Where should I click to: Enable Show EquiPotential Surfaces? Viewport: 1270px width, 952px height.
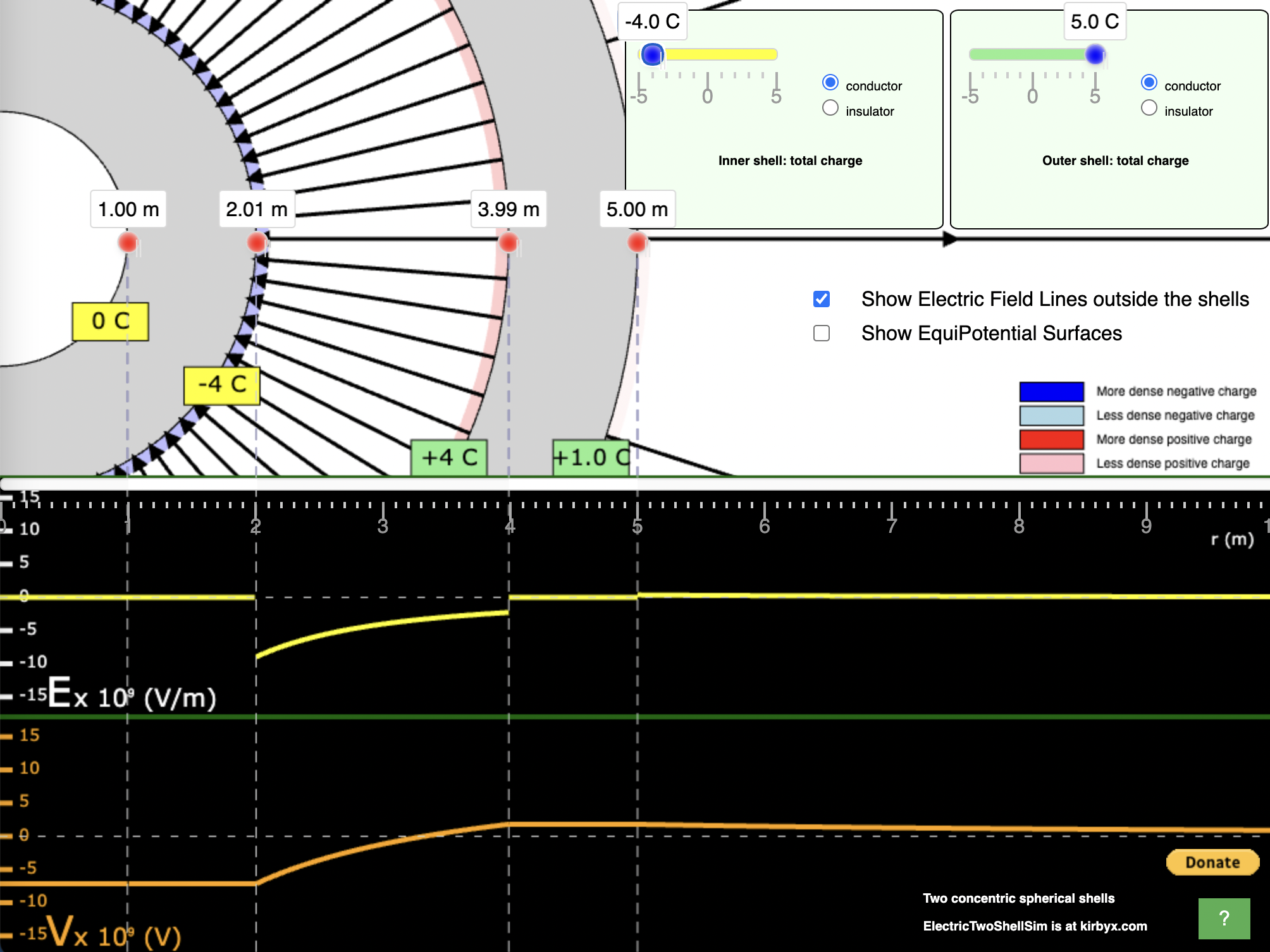coord(821,333)
